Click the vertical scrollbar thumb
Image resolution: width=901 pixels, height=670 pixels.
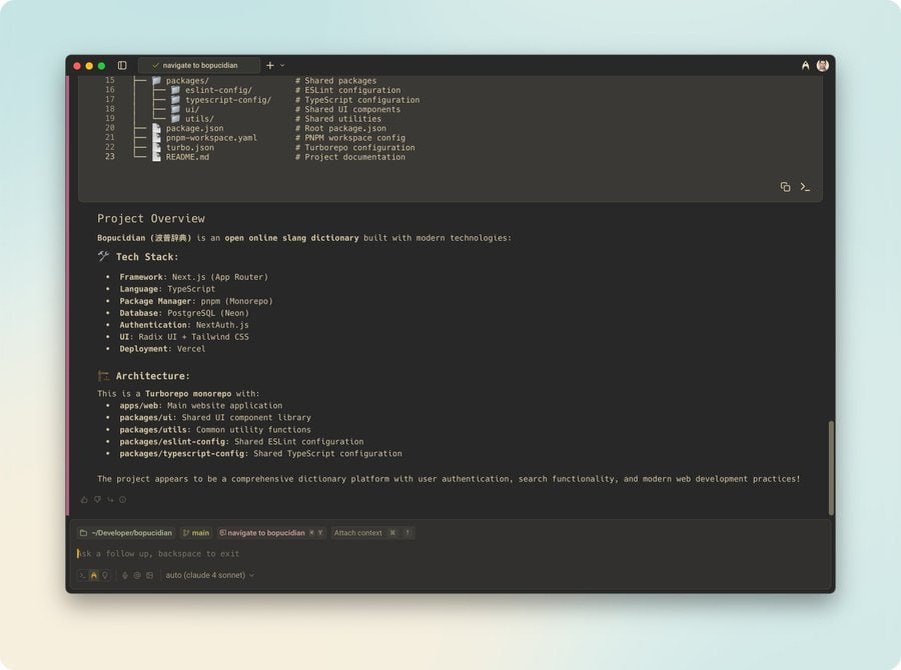point(831,468)
